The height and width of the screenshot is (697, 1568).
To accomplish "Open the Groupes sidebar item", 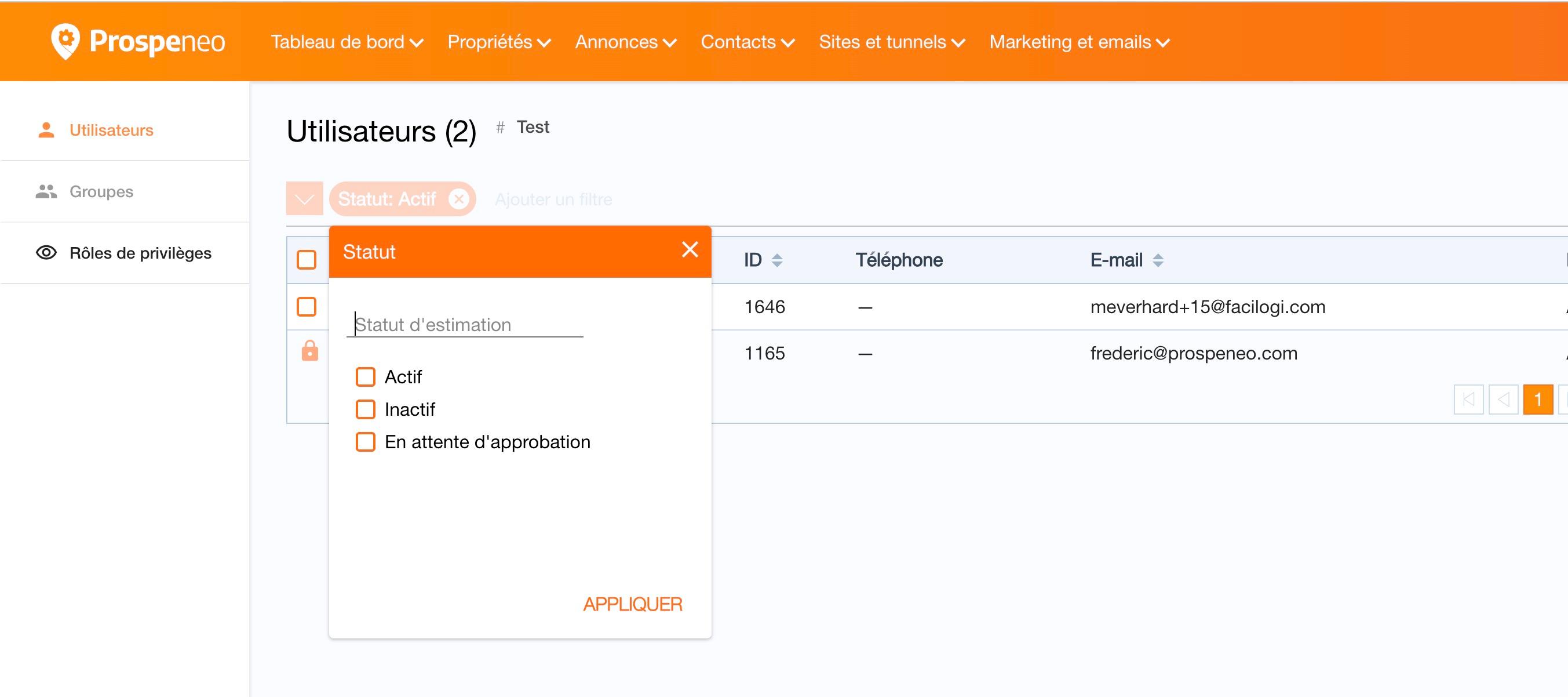I will (101, 191).
